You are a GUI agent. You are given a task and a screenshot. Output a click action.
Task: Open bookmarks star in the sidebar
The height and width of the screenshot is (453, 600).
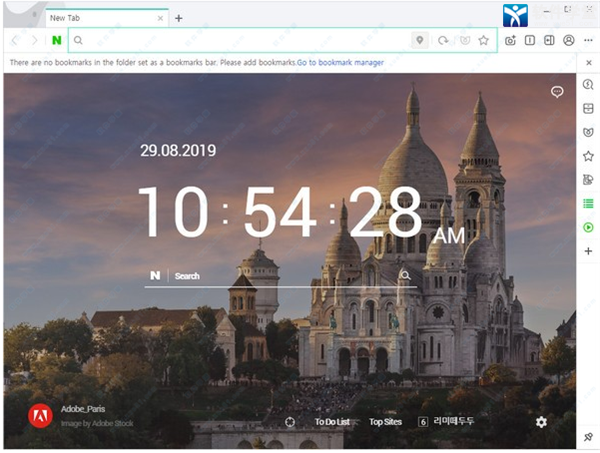click(x=588, y=156)
